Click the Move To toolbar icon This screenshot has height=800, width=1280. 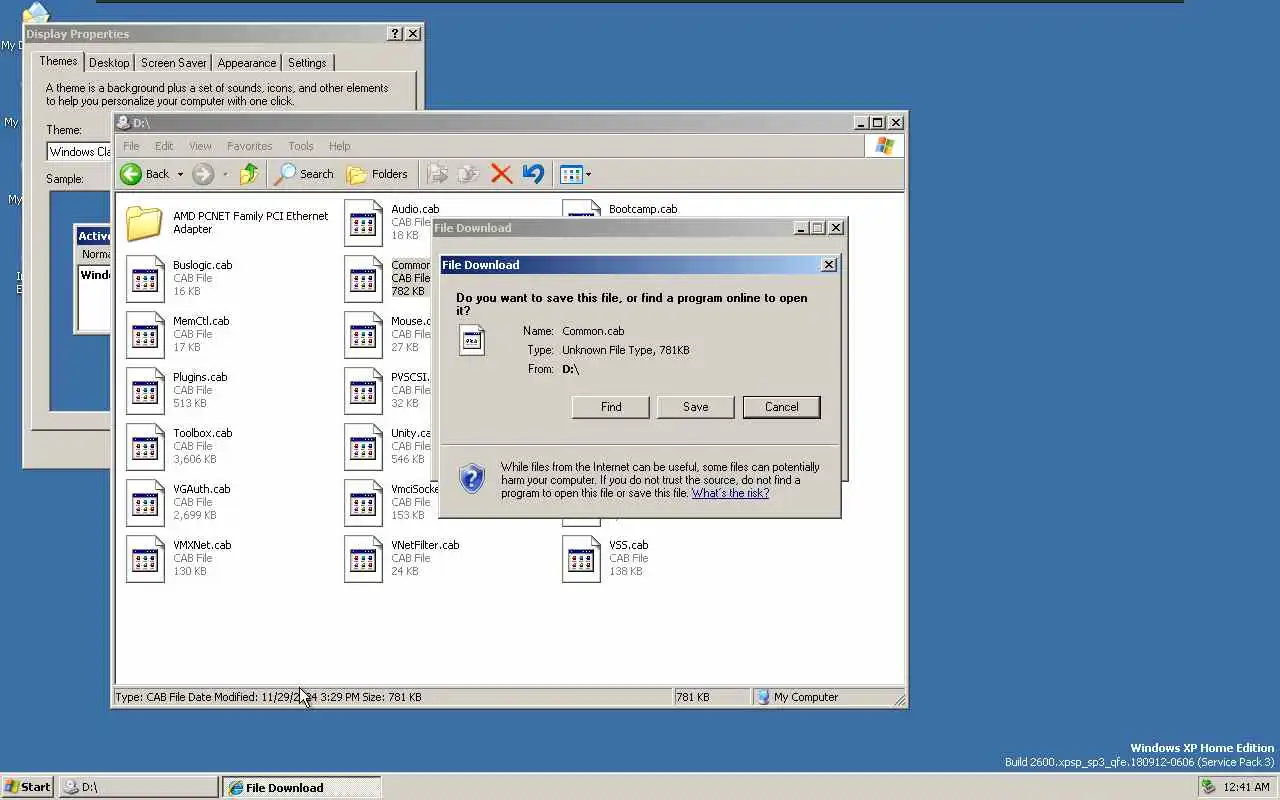tap(437, 174)
